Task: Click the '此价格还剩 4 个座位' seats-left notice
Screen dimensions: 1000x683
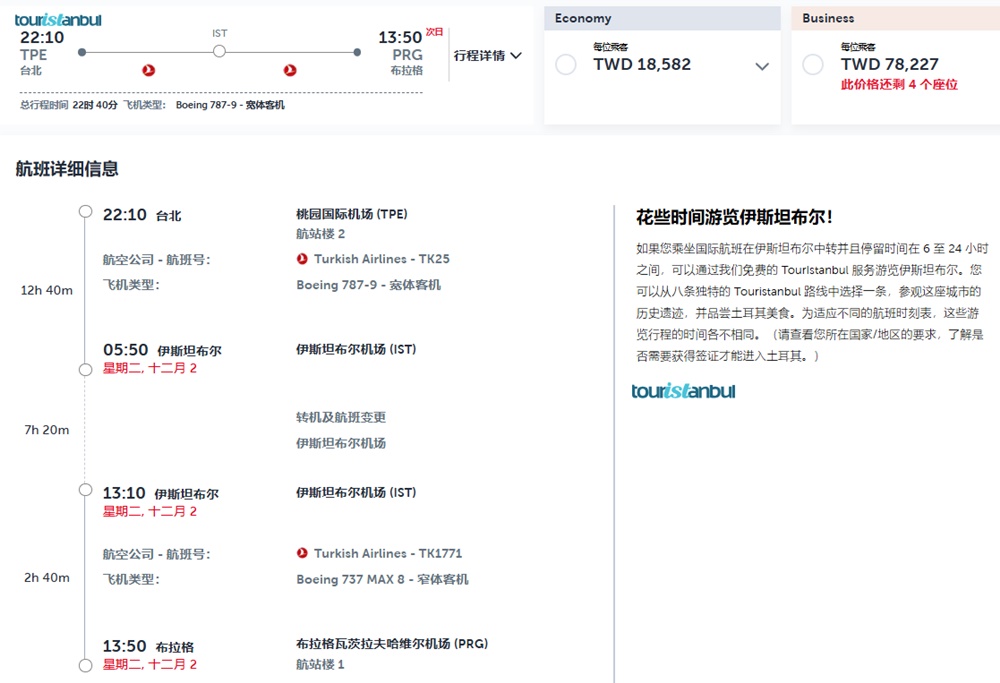Action: pos(899,84)
